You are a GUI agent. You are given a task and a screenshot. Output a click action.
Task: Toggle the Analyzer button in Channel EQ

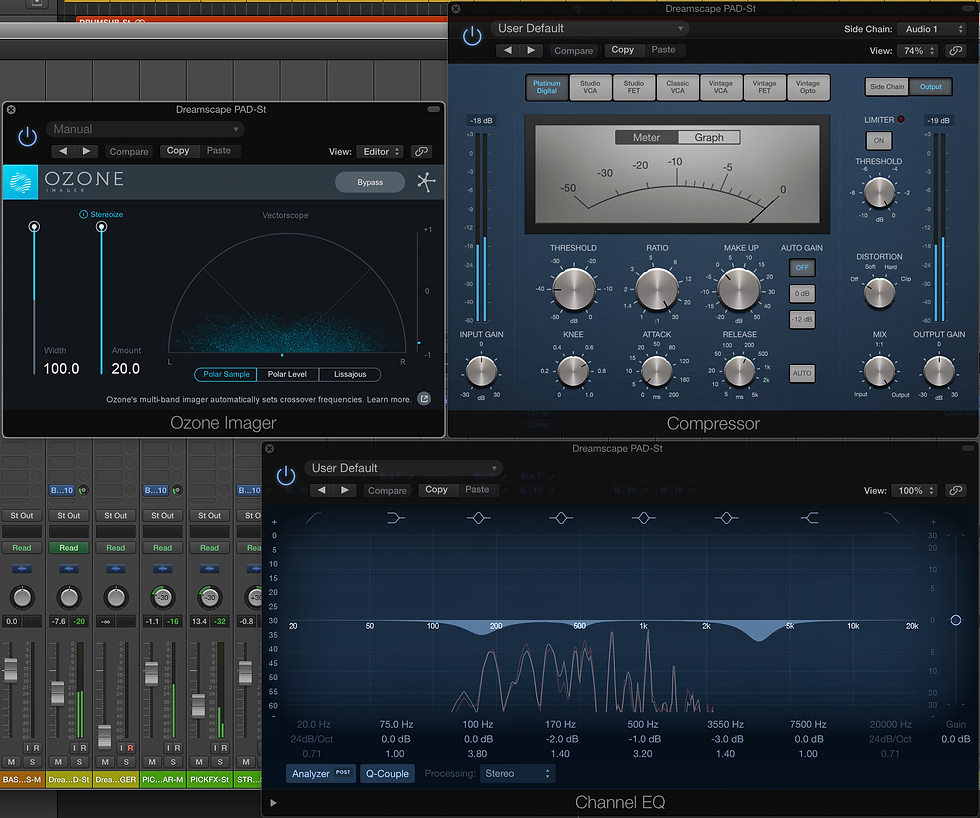tap(321, 773)
